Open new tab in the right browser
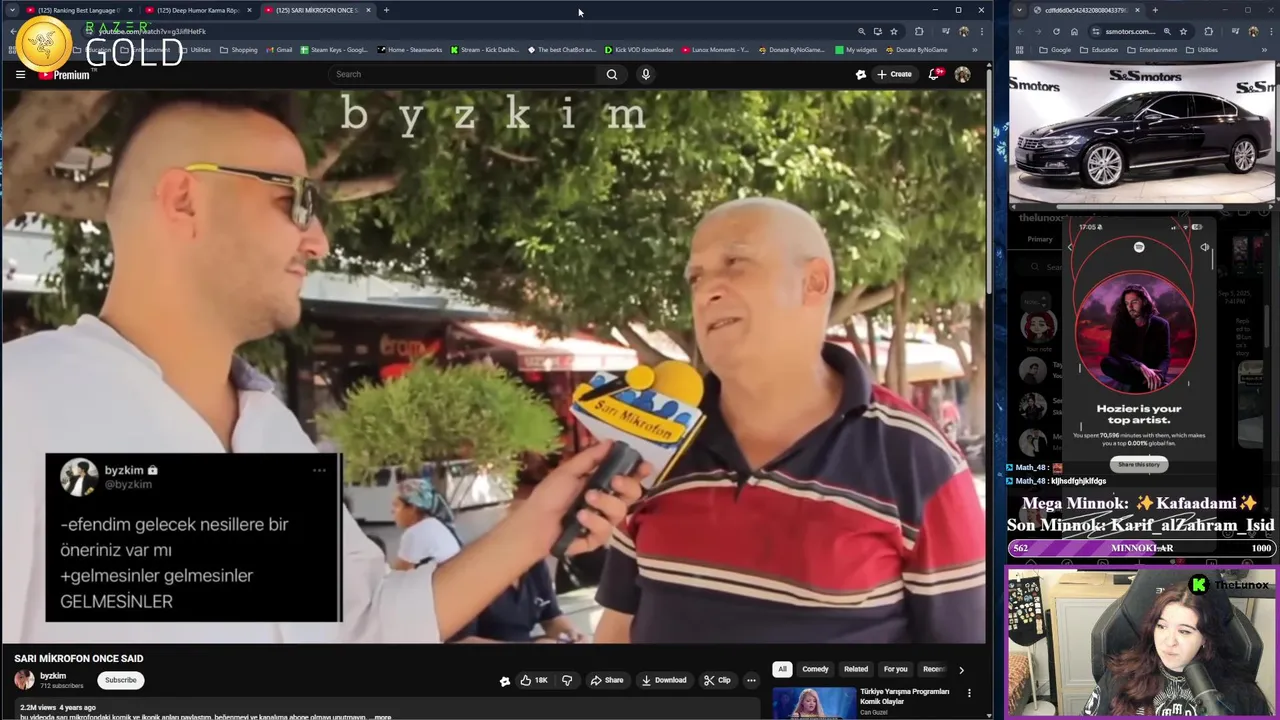 coord(1155,10)
